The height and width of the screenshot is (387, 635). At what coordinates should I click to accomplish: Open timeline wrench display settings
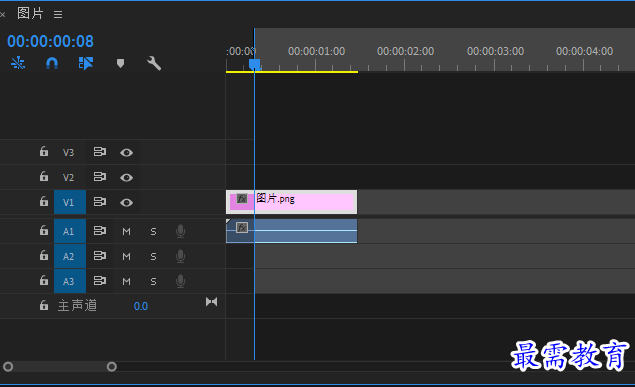point(154,63)
